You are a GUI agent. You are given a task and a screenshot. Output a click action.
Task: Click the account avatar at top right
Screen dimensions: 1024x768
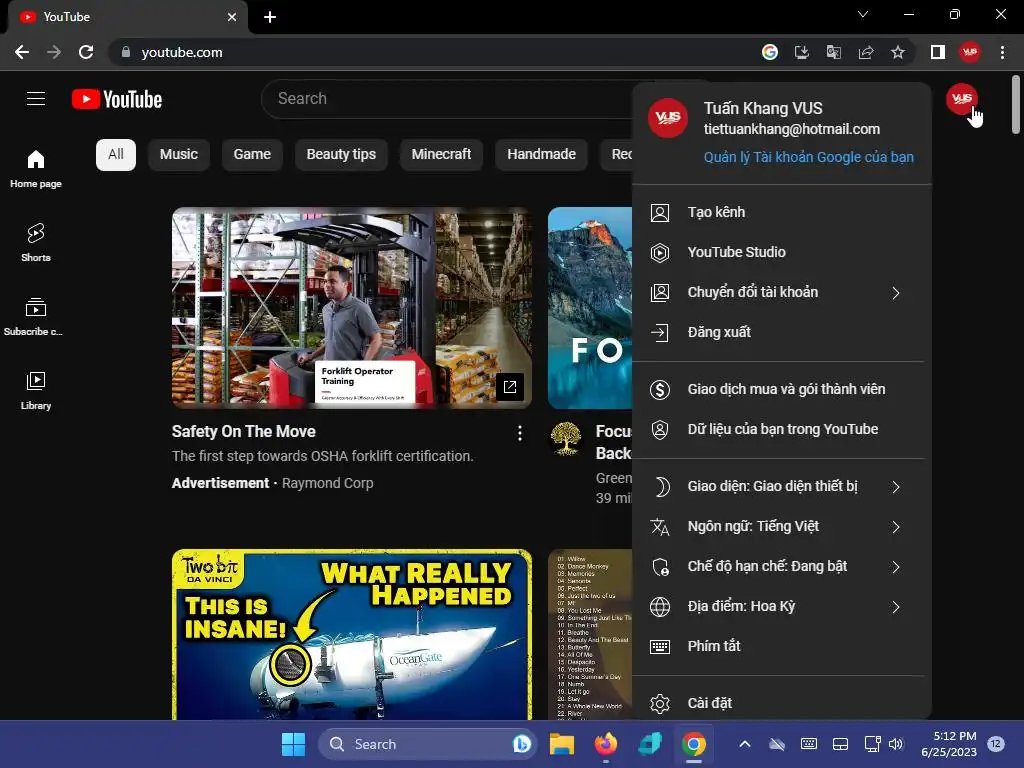tap(961, 99)
